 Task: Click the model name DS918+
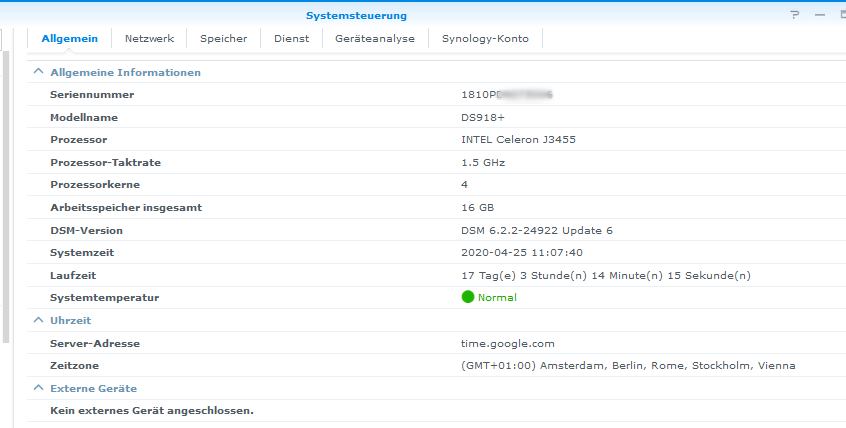[483, 117]
